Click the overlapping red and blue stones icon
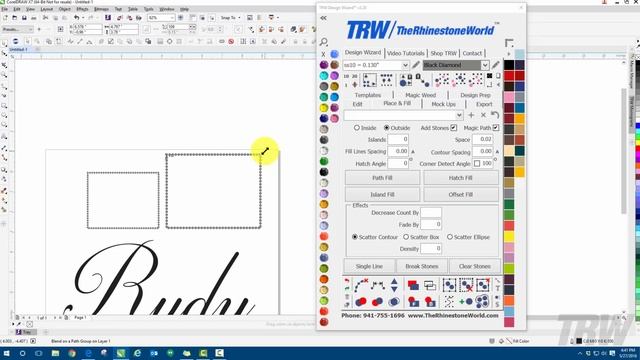 pos(361,302)
